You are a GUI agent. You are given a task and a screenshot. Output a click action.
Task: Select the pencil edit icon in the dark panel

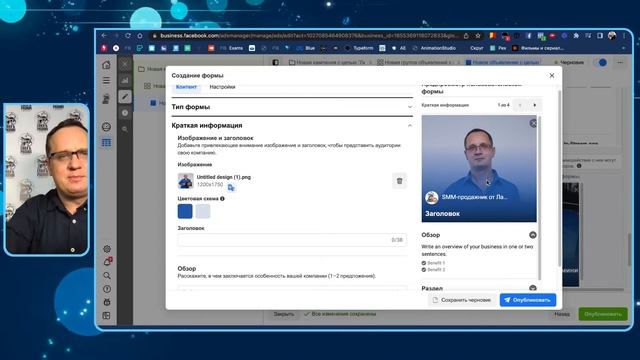[x=125, y=97]
